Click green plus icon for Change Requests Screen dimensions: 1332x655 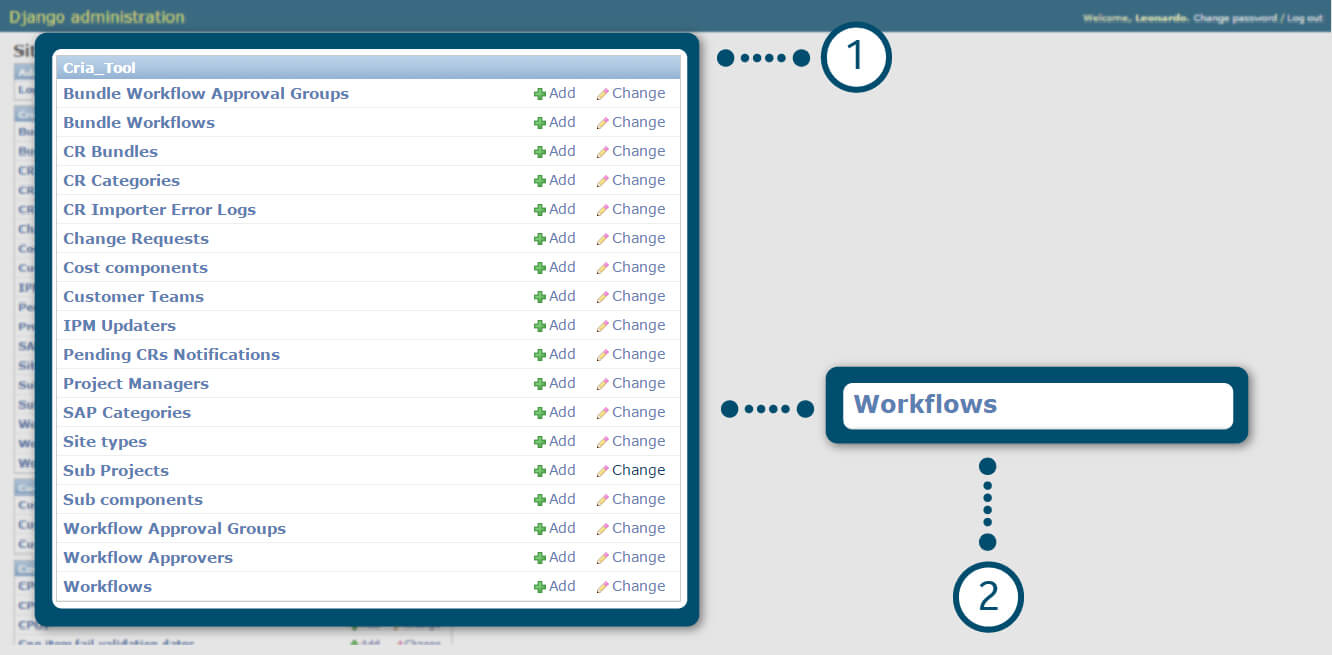pos(540,239)
